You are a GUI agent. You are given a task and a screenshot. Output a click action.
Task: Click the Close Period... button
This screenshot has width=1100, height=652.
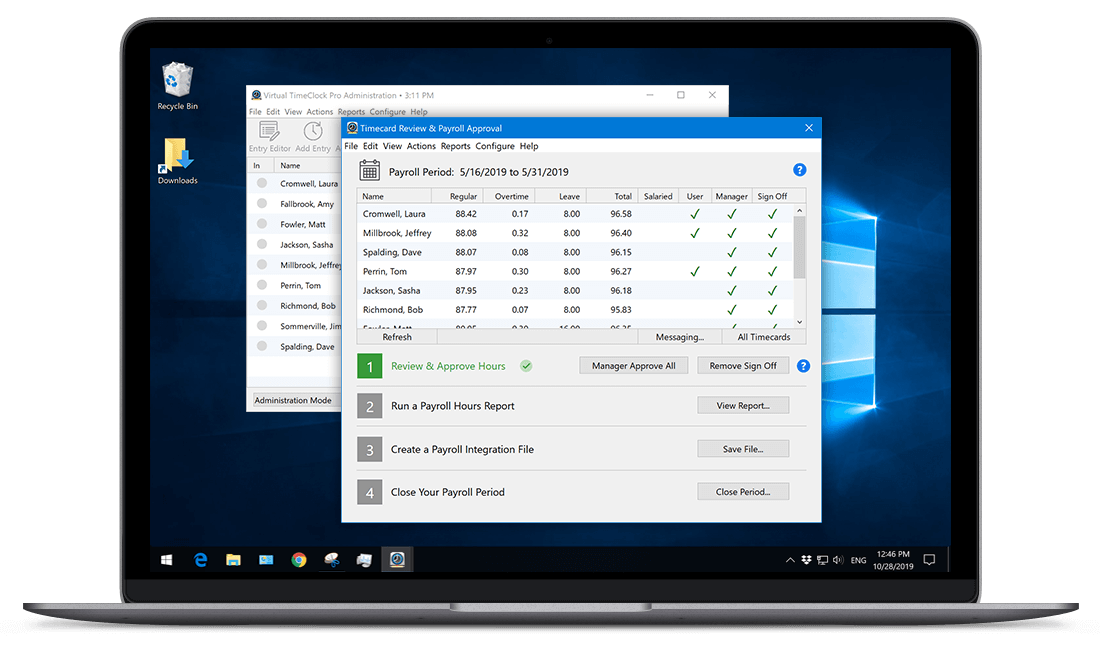(743, 492)
